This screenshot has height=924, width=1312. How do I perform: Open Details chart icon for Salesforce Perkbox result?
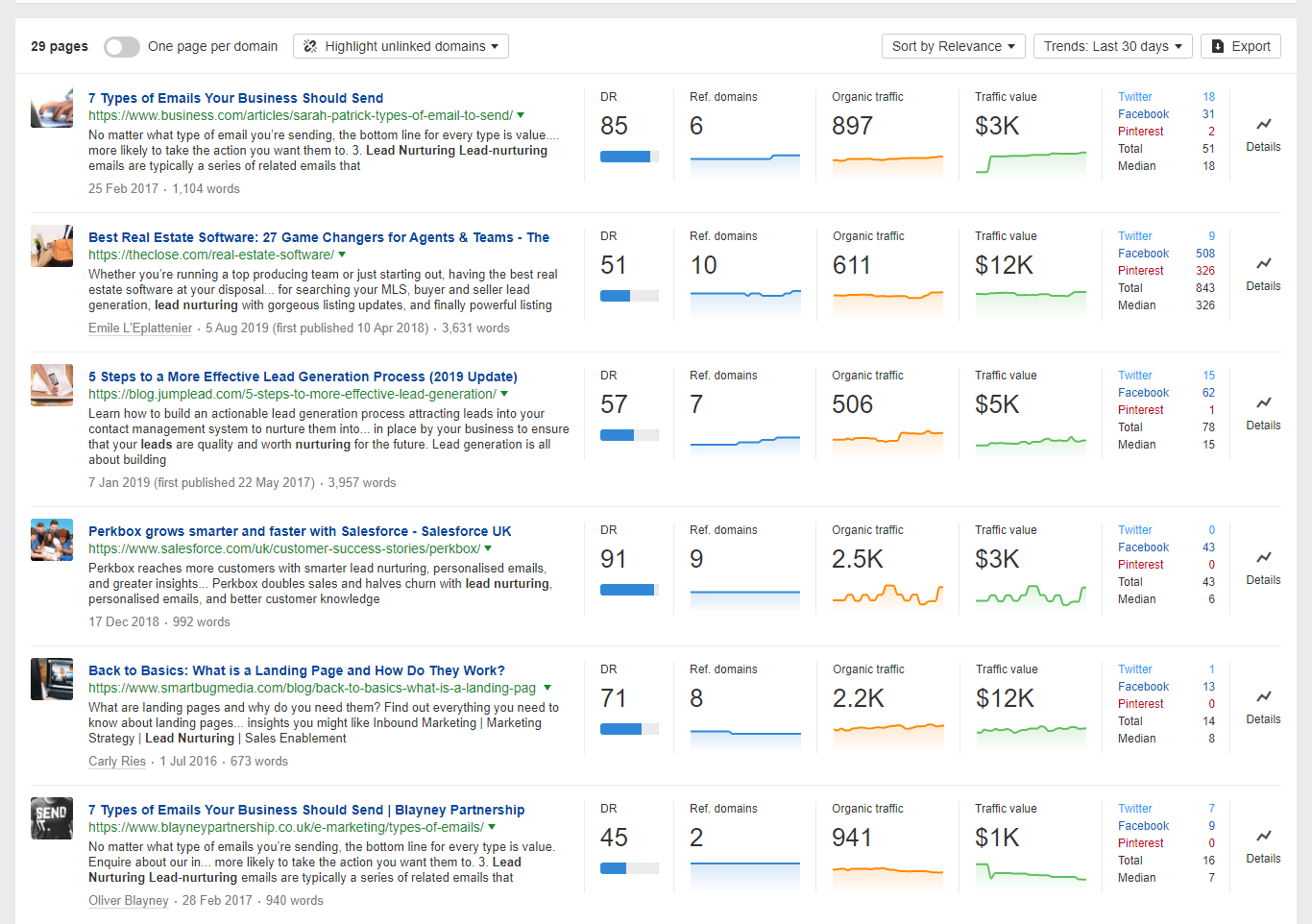(x=1263, y=557)
